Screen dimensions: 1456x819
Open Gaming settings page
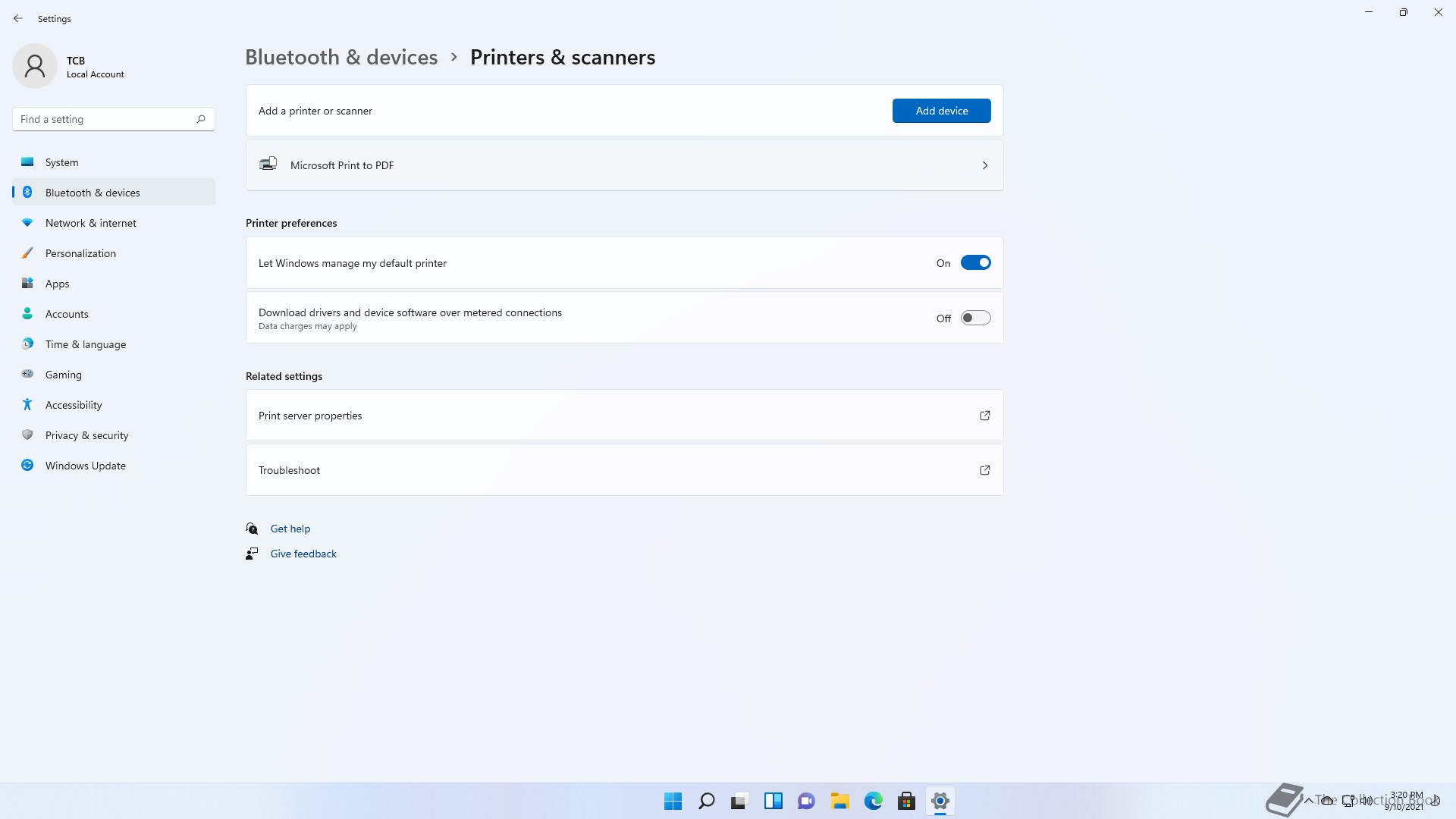point(114,374)
